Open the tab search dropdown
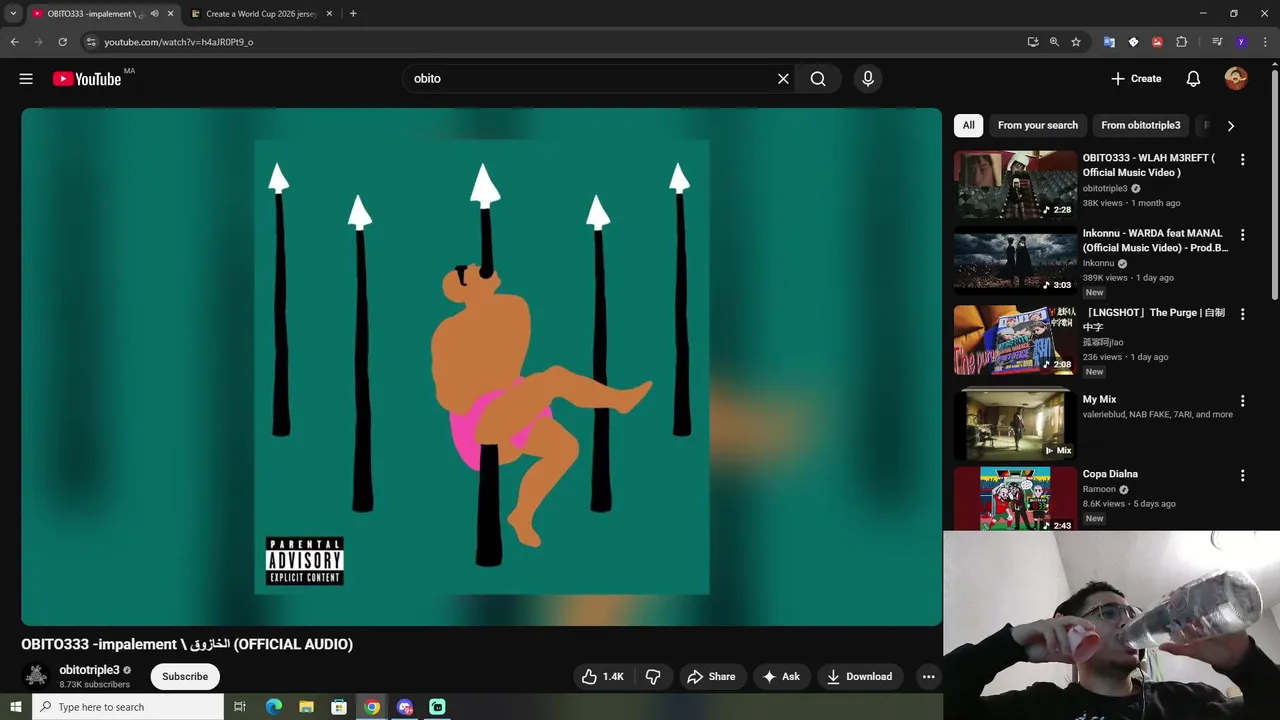This screenshot has width=1280, height=720. tap(13, 14)
